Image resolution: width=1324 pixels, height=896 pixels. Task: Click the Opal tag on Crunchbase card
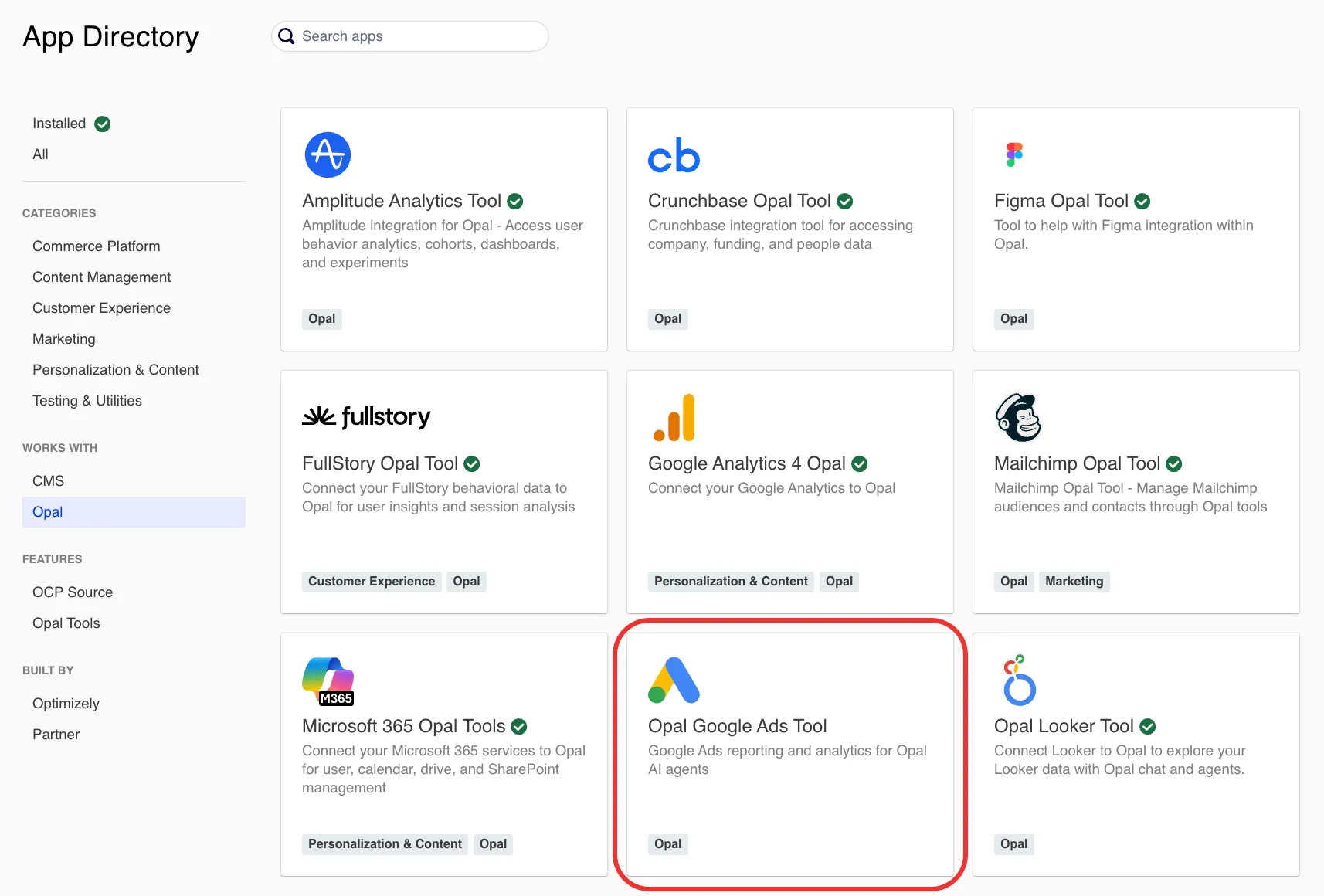tap(668, 319)
